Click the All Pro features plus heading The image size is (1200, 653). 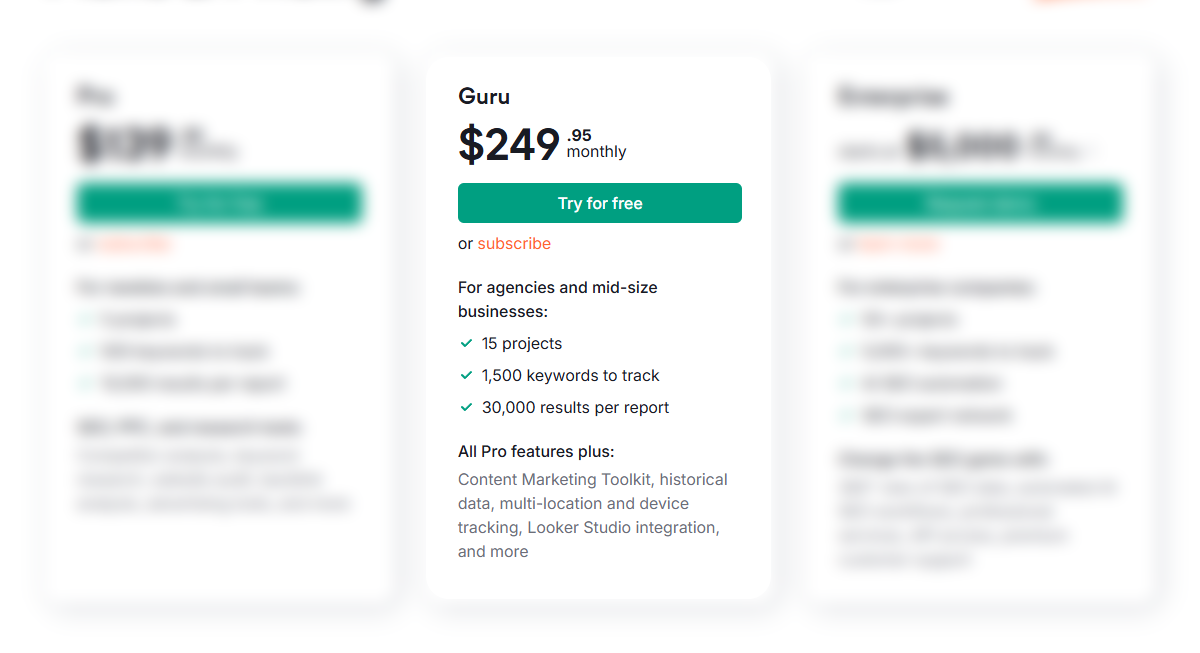coord(536,451)
